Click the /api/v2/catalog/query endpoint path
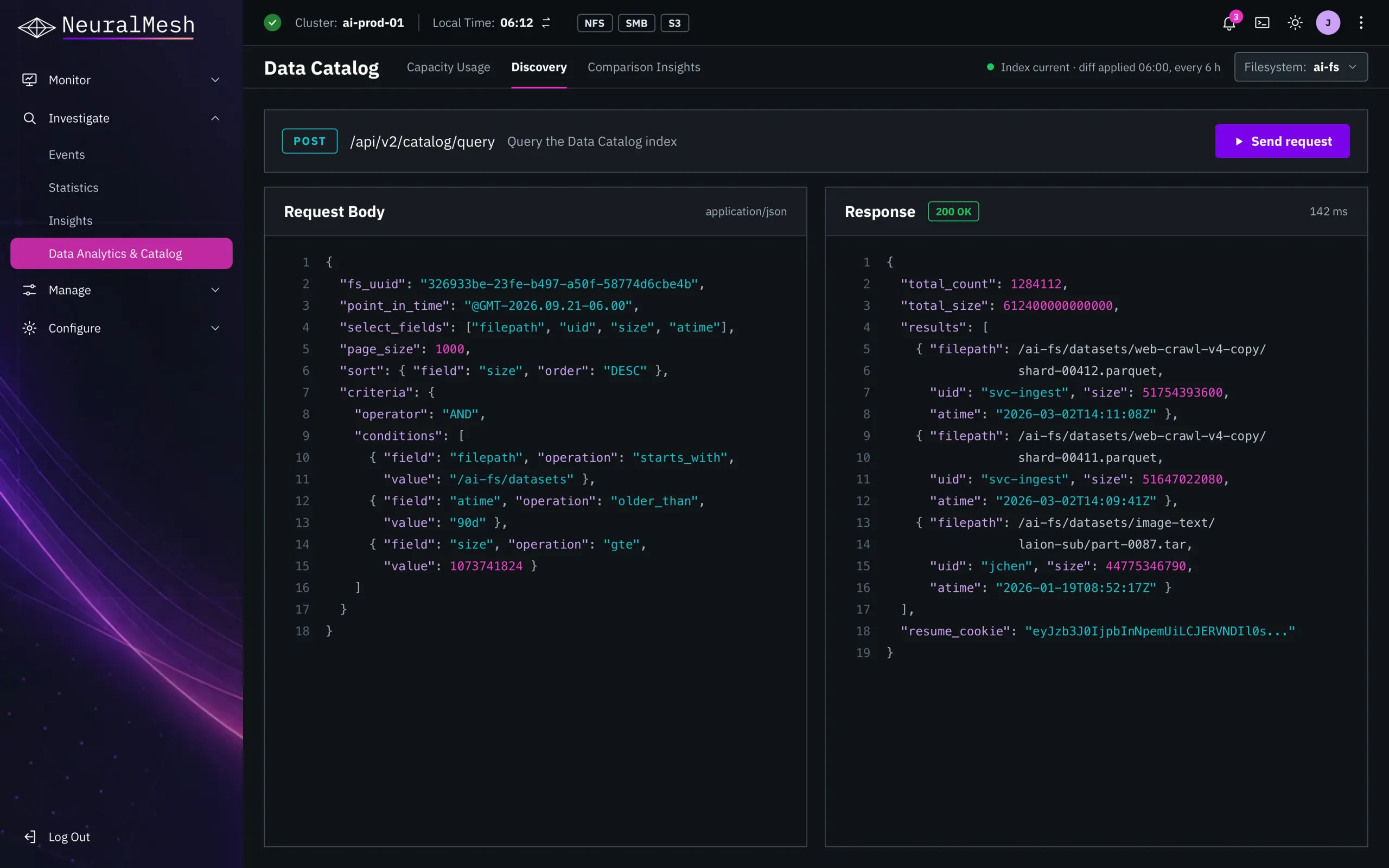 tap(422, 142)
